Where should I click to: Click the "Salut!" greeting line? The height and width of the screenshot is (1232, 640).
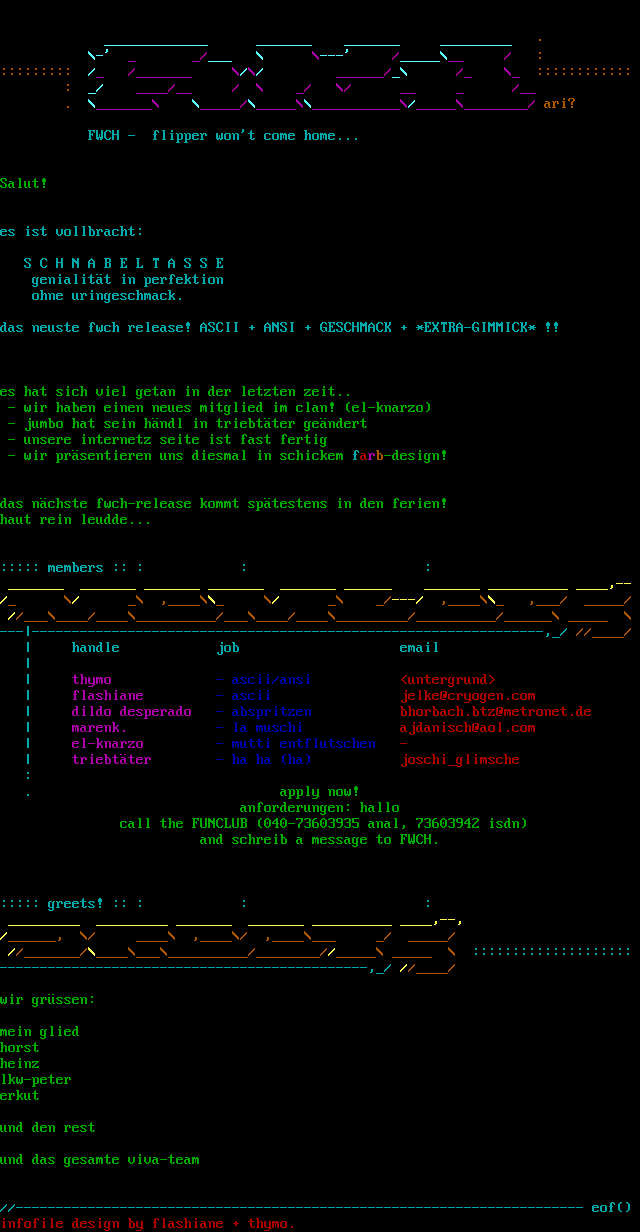coord(24,184)
